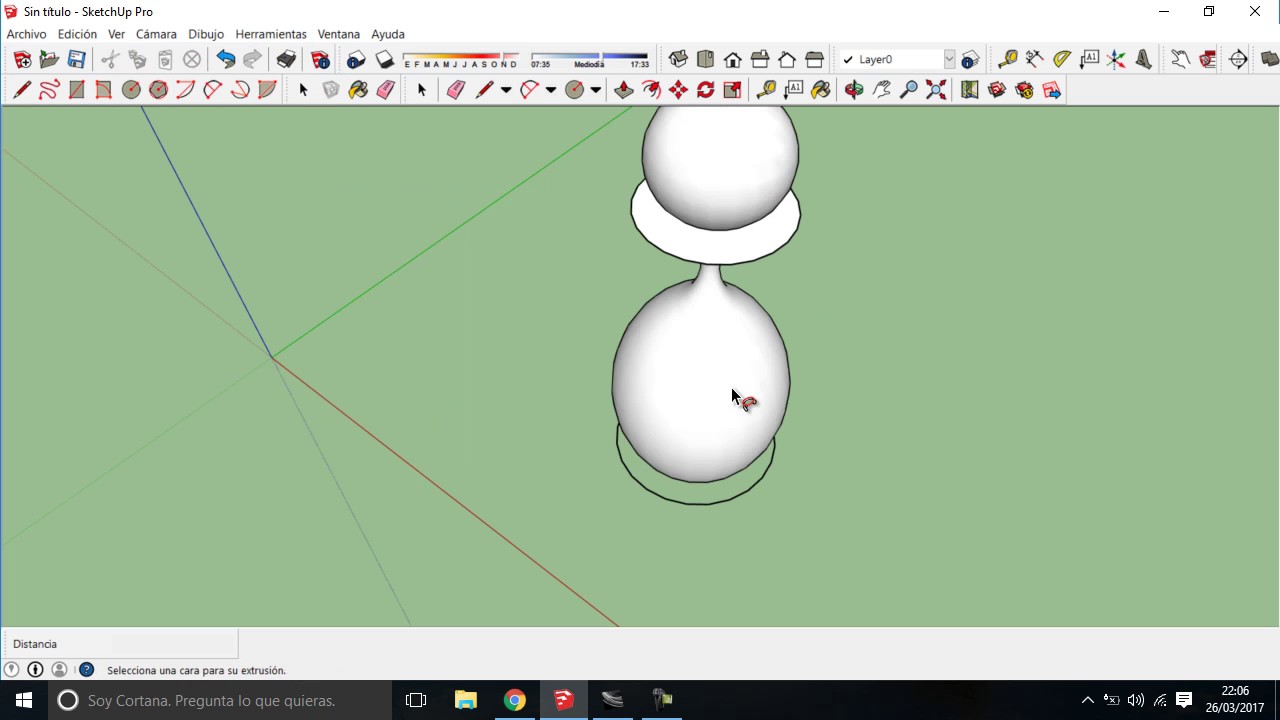Save the model with the floppy icon
This screenshot has height=720, width=1280.
pyautogui.click(x=76, y=59)
